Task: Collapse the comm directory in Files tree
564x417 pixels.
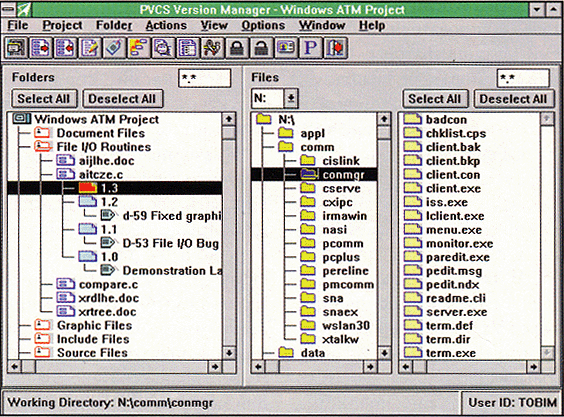Action: [x=286, y=147]
